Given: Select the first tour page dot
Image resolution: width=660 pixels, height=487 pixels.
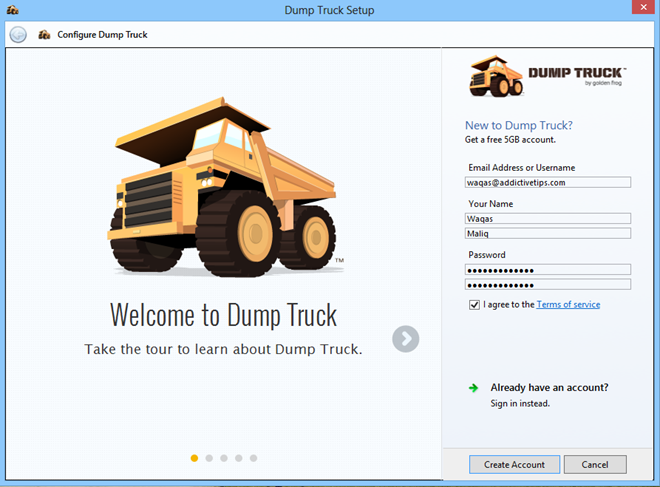Looking at the screenshot, I should tap(194, 458).
